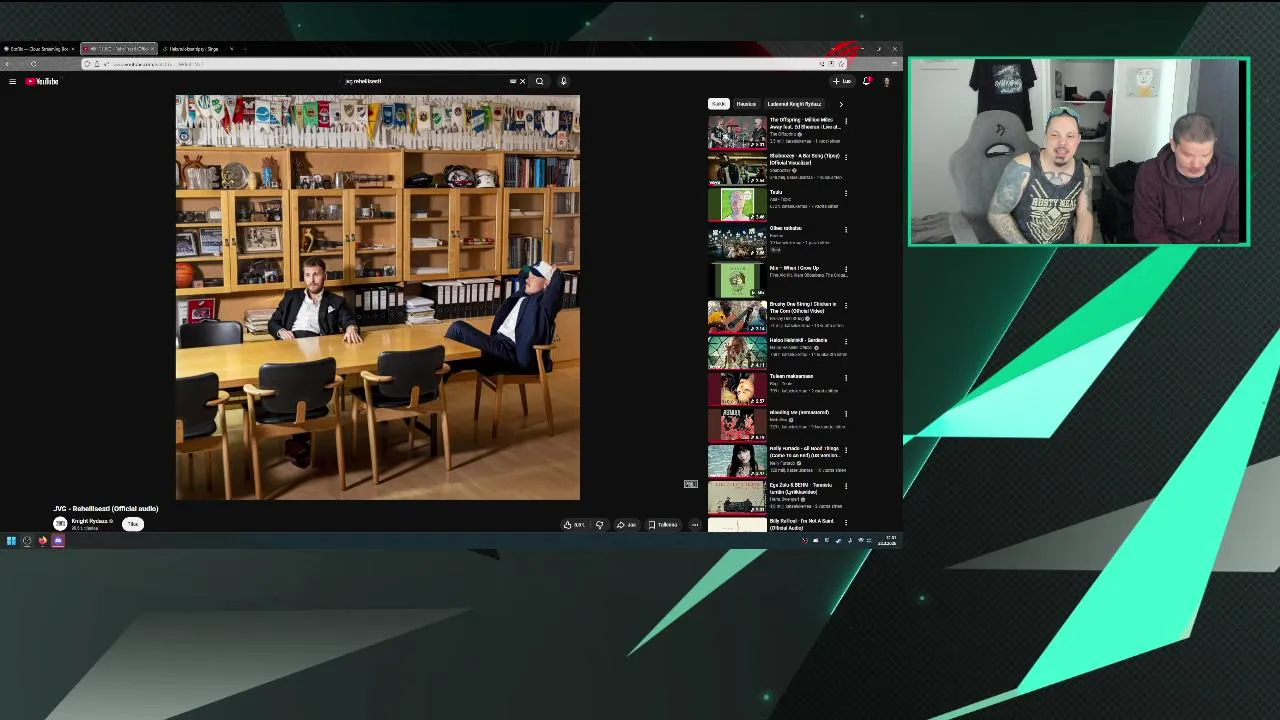Open the YouTube hamburger guide menu
The width and height of the screenshot is (1280, 720).
coord(12,81)
